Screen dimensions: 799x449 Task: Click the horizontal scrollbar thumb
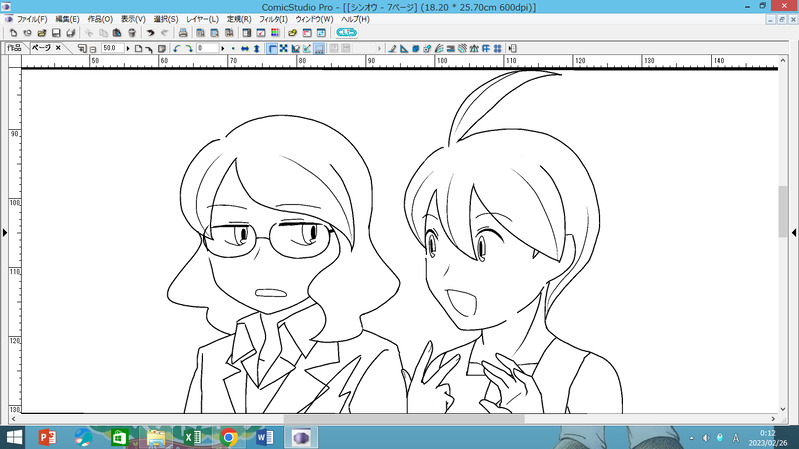click(404, 419)
